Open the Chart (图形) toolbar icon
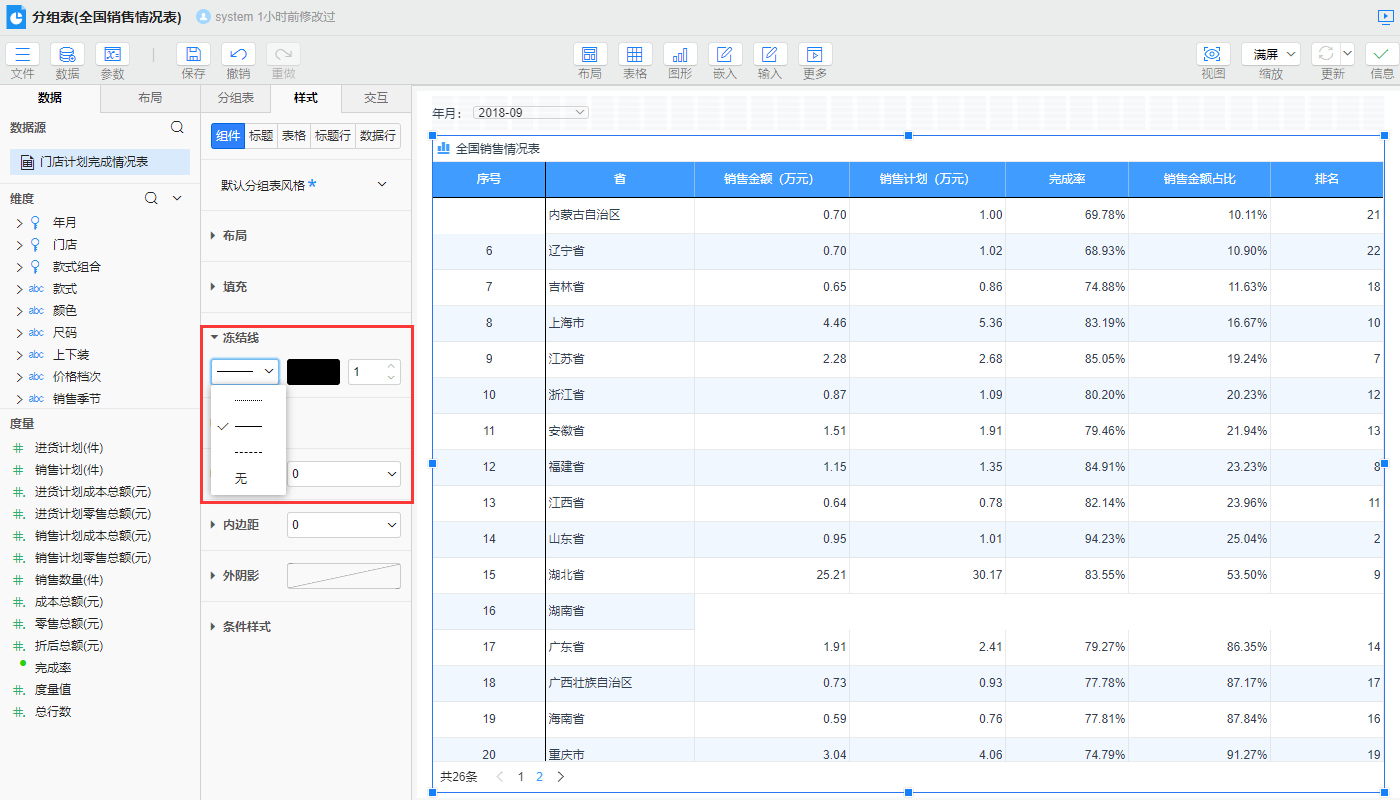The height and width of the screenshot is (800, 1400). (680, 55)
